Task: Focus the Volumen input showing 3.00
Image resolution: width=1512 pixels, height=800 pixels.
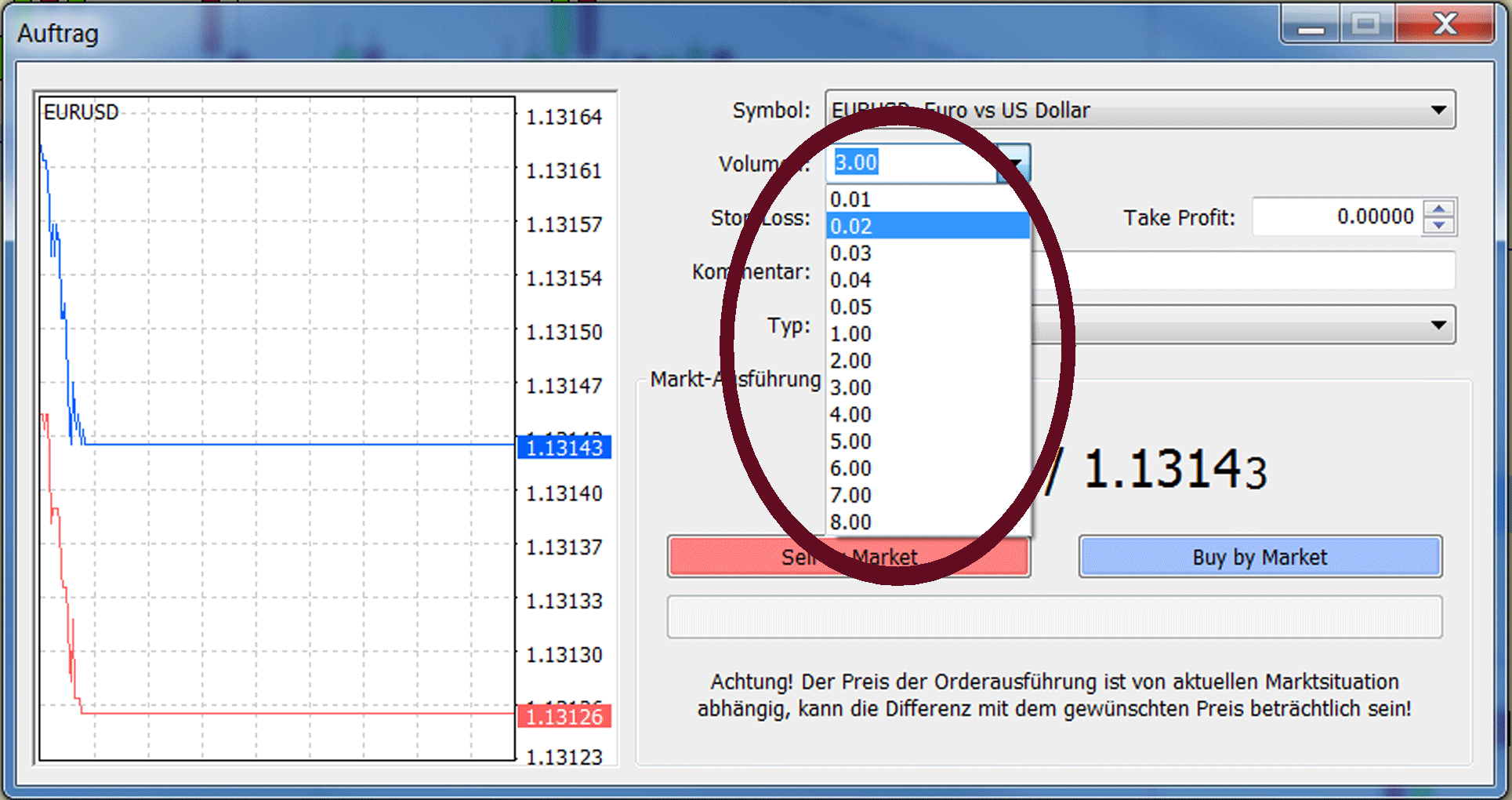Action: 909,163
